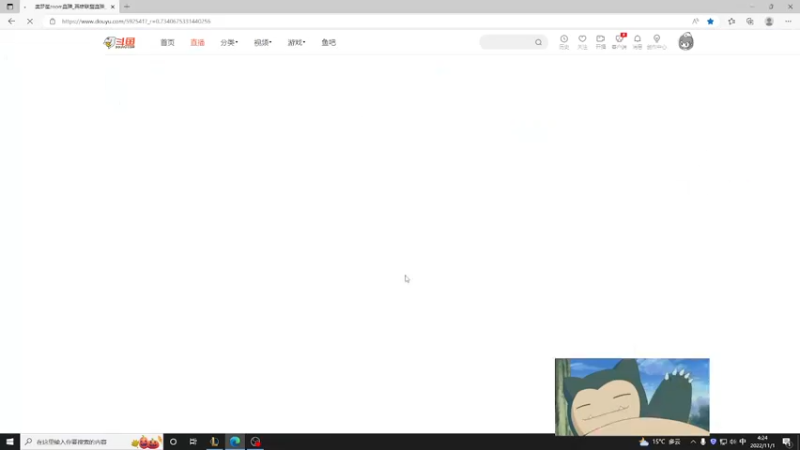The image size is (800, 450).
Task: Open the weather widget showing 15°C
Action: 660,442
